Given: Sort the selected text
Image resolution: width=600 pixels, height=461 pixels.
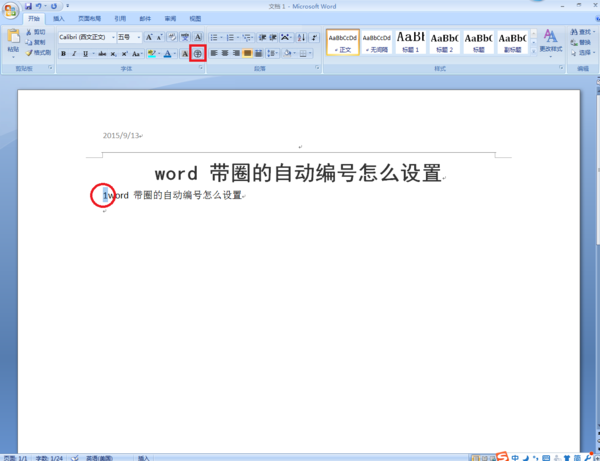Looking at the screenshot, I should coord(301,37).
